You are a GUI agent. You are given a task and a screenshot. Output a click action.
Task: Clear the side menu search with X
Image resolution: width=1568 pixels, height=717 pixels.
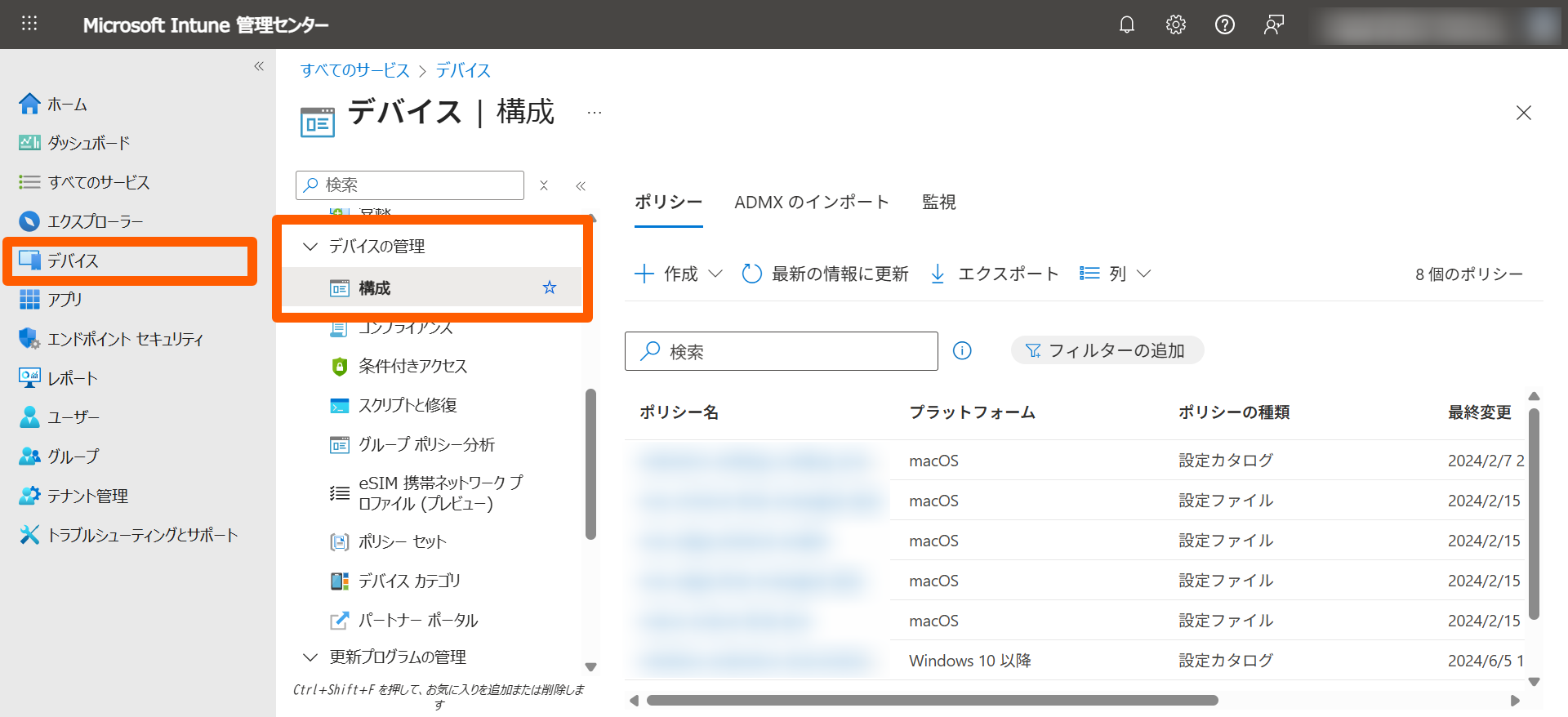(x=544, y=185)
